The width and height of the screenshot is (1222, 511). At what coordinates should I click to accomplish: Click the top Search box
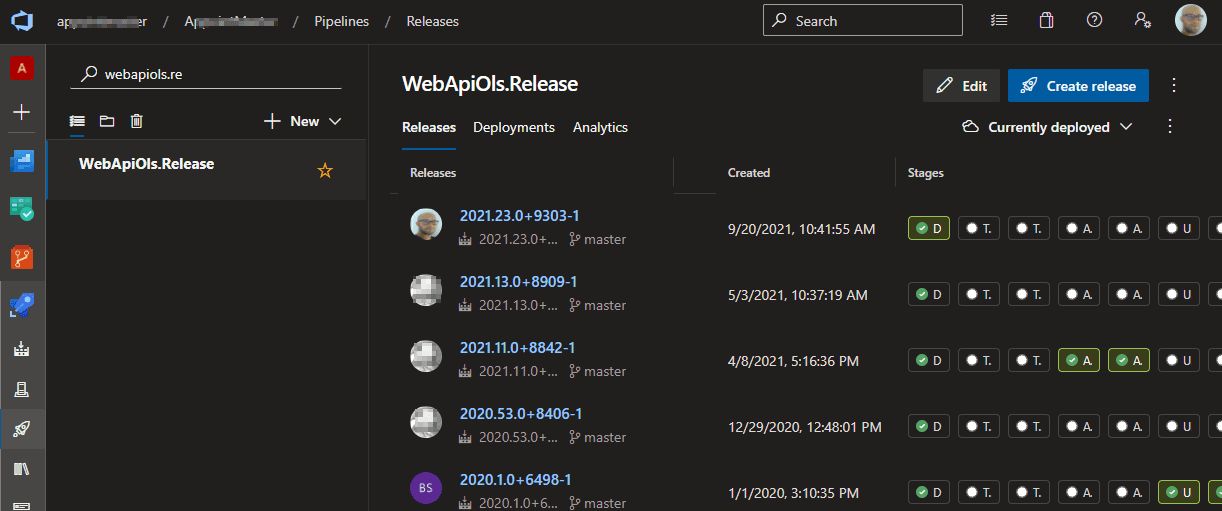coord(862,21)
